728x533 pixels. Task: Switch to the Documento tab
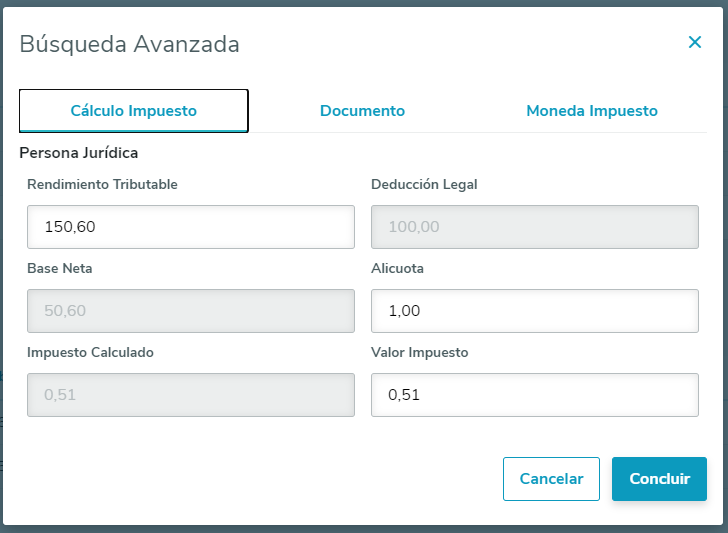[x=362, y=111]
